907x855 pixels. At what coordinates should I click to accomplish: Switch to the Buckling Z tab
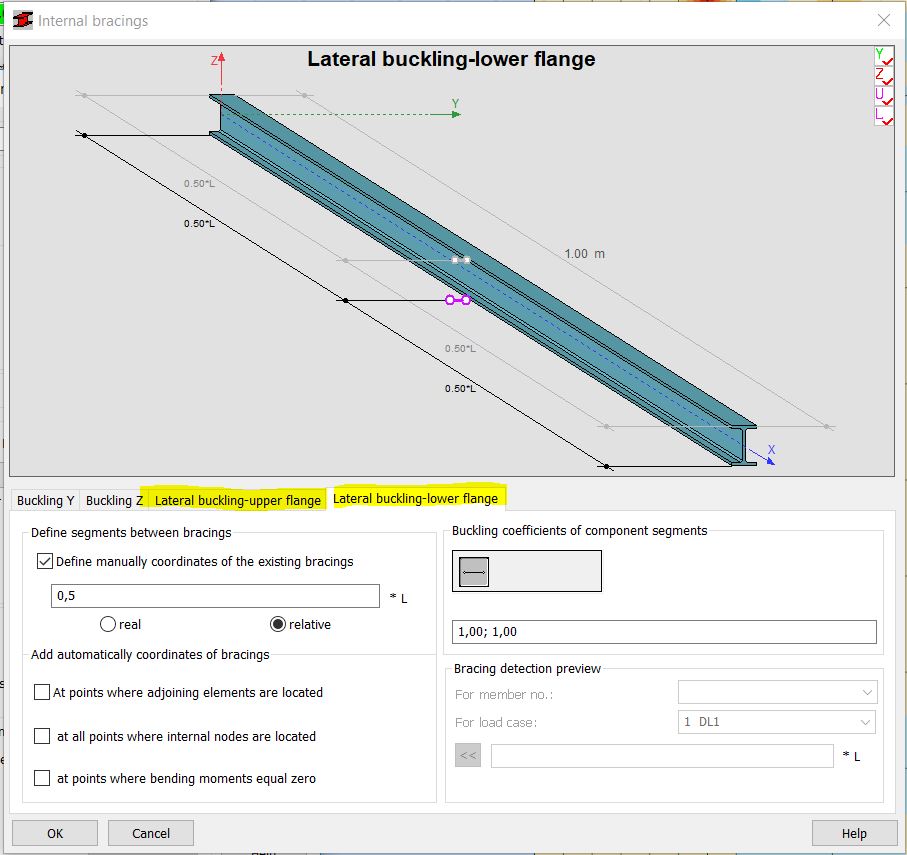(112, 500)
